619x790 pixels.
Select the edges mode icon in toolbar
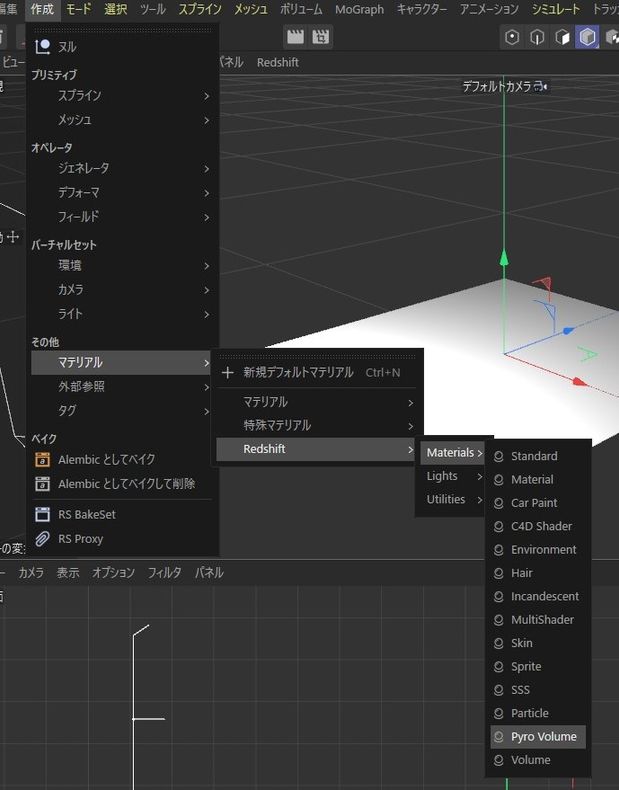pyautogui.click(x=537, y=37)
